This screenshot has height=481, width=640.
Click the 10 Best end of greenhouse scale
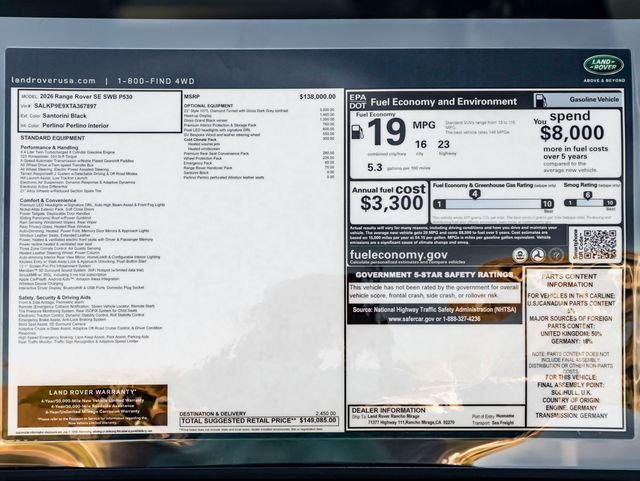547,203
